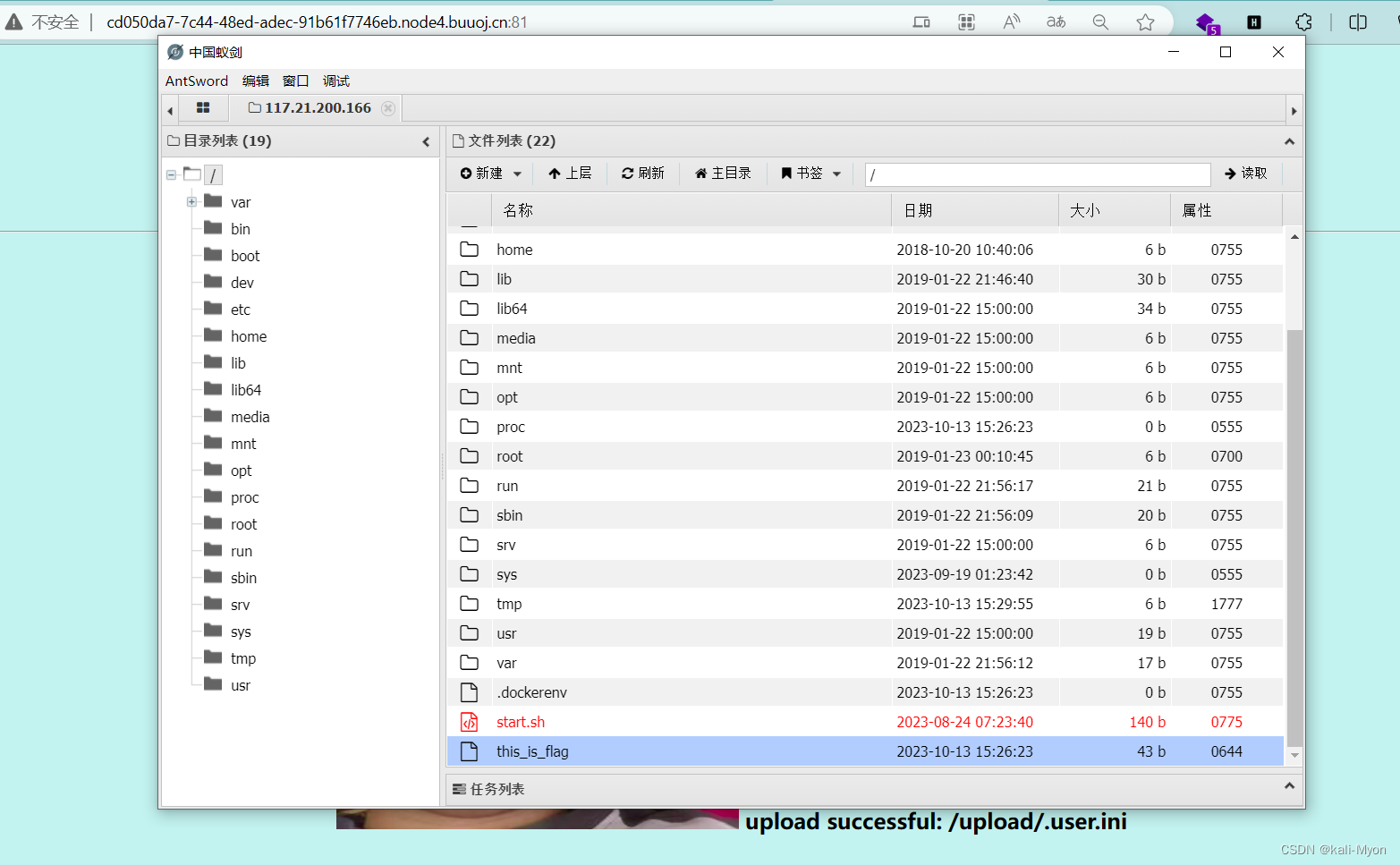1400x865 pixels.
Task: Select the this_is_flag file row
Action: point(531,751)
